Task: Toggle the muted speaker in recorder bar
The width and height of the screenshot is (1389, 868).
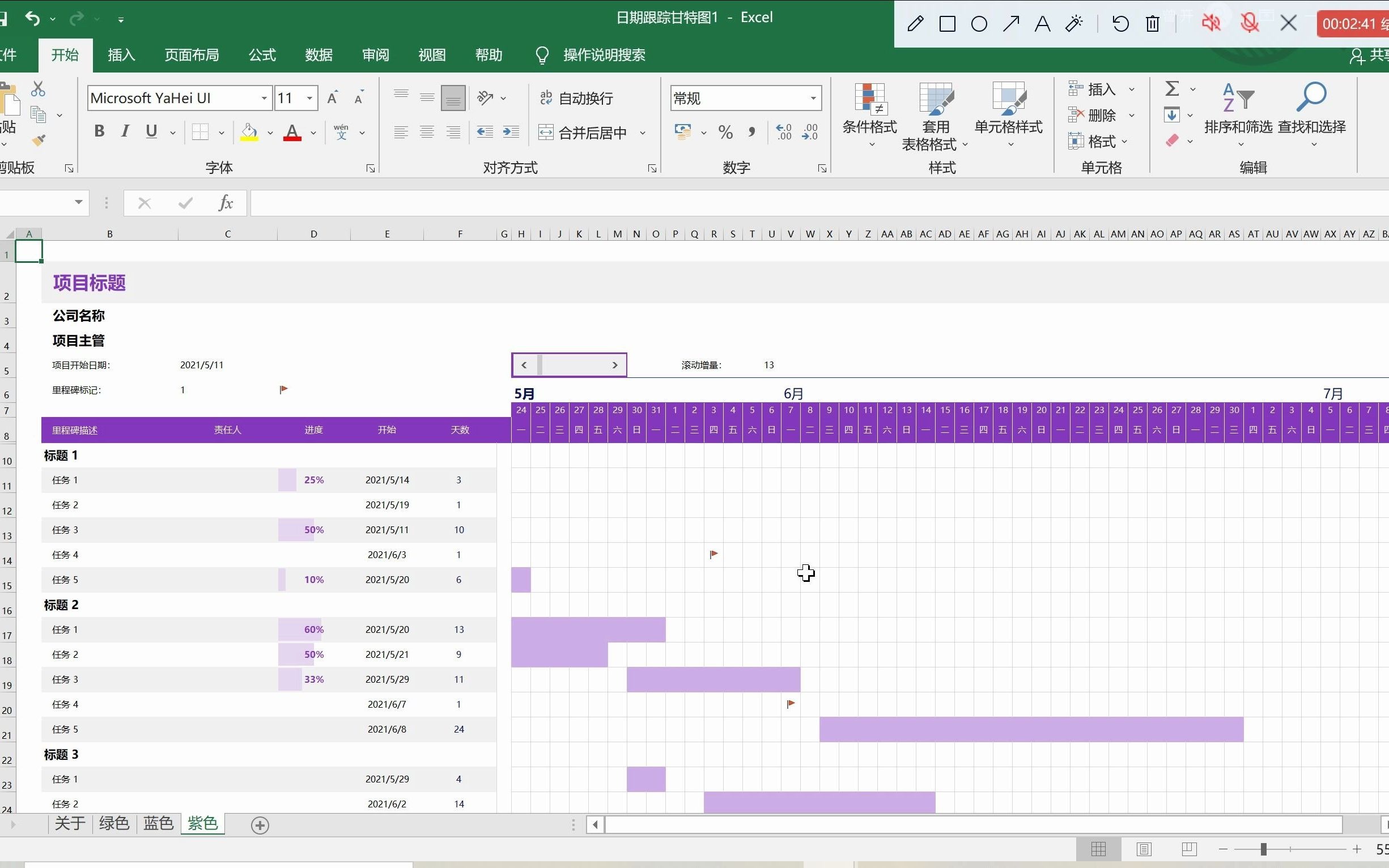Action: tap(1211, 24)
